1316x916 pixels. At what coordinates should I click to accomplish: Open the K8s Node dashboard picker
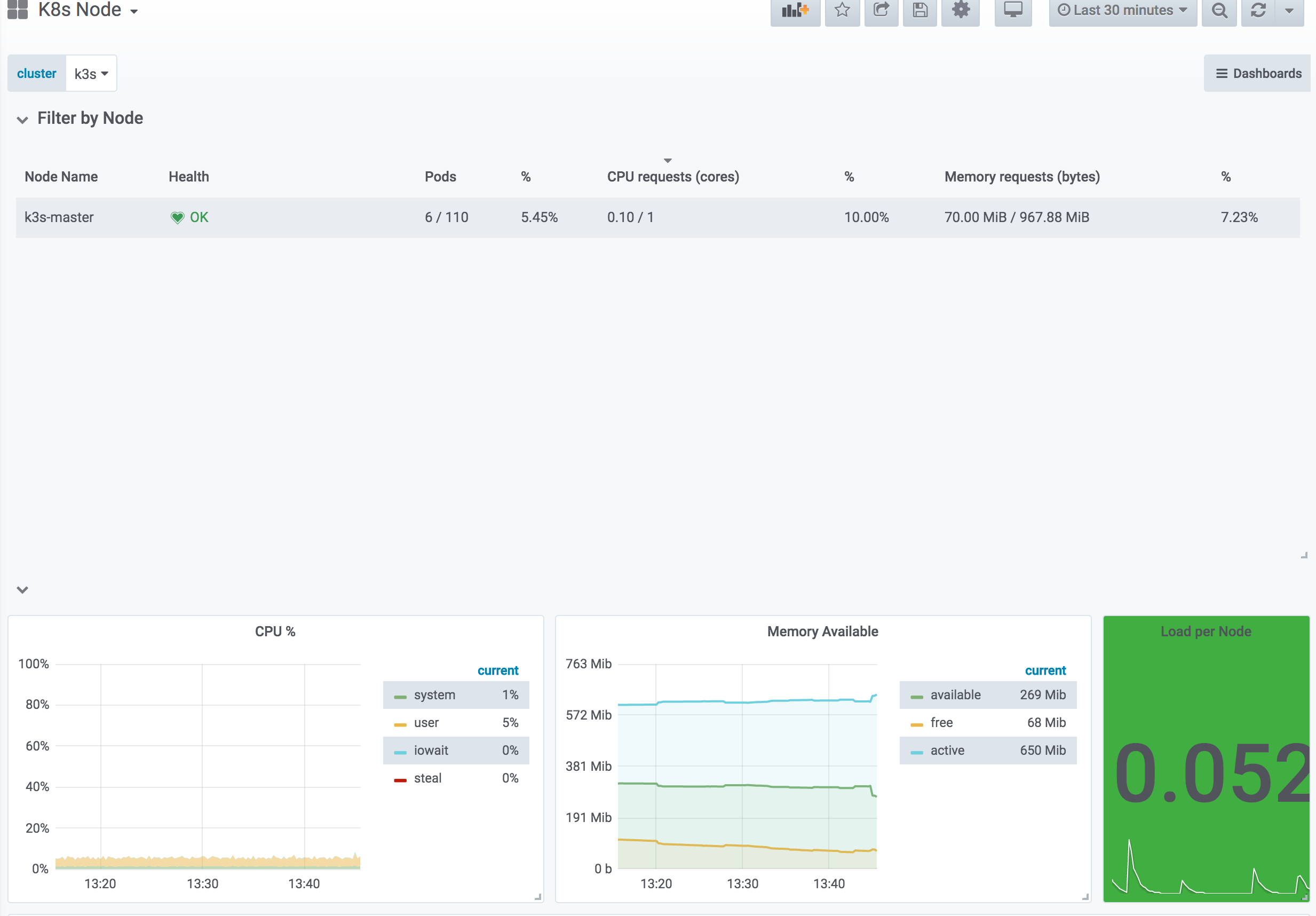[x=88, y=10]
